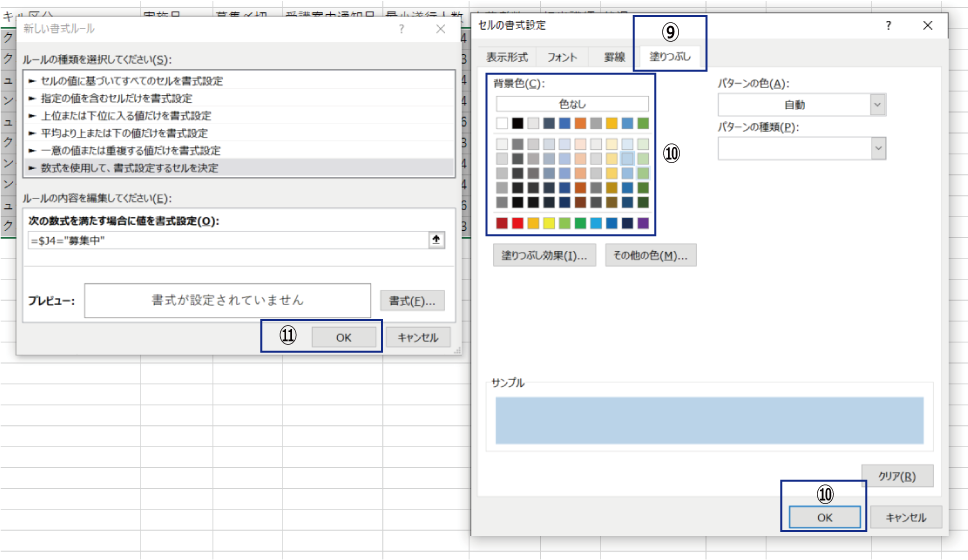The width and height of the screenshot is (968, 560).
Task: Choose the purple swatch in the bottom color row
Action: 642,222
